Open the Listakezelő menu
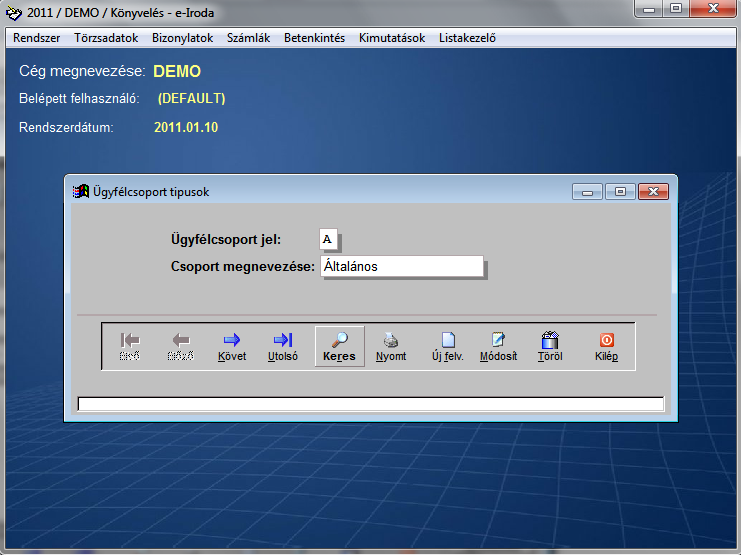Image resolution: width=741 pixels, height=555 pixels. [x=467, y=38]
